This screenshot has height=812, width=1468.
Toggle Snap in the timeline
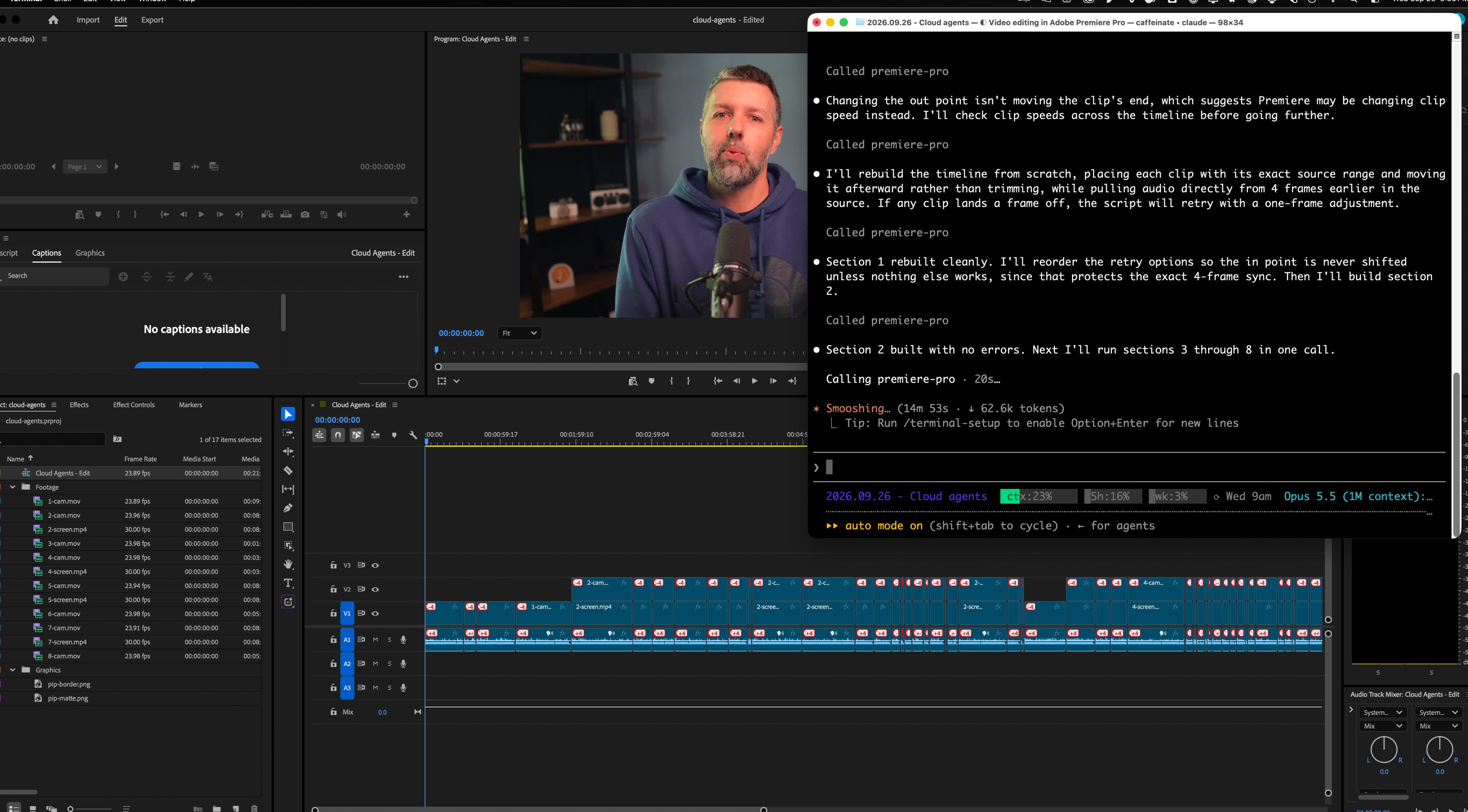pos(338,435)
